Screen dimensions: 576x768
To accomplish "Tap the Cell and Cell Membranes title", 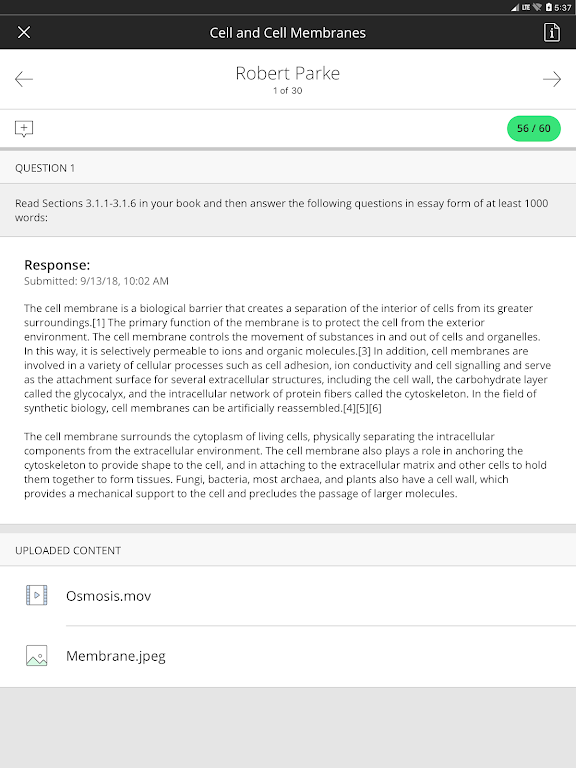I will 288,33.
